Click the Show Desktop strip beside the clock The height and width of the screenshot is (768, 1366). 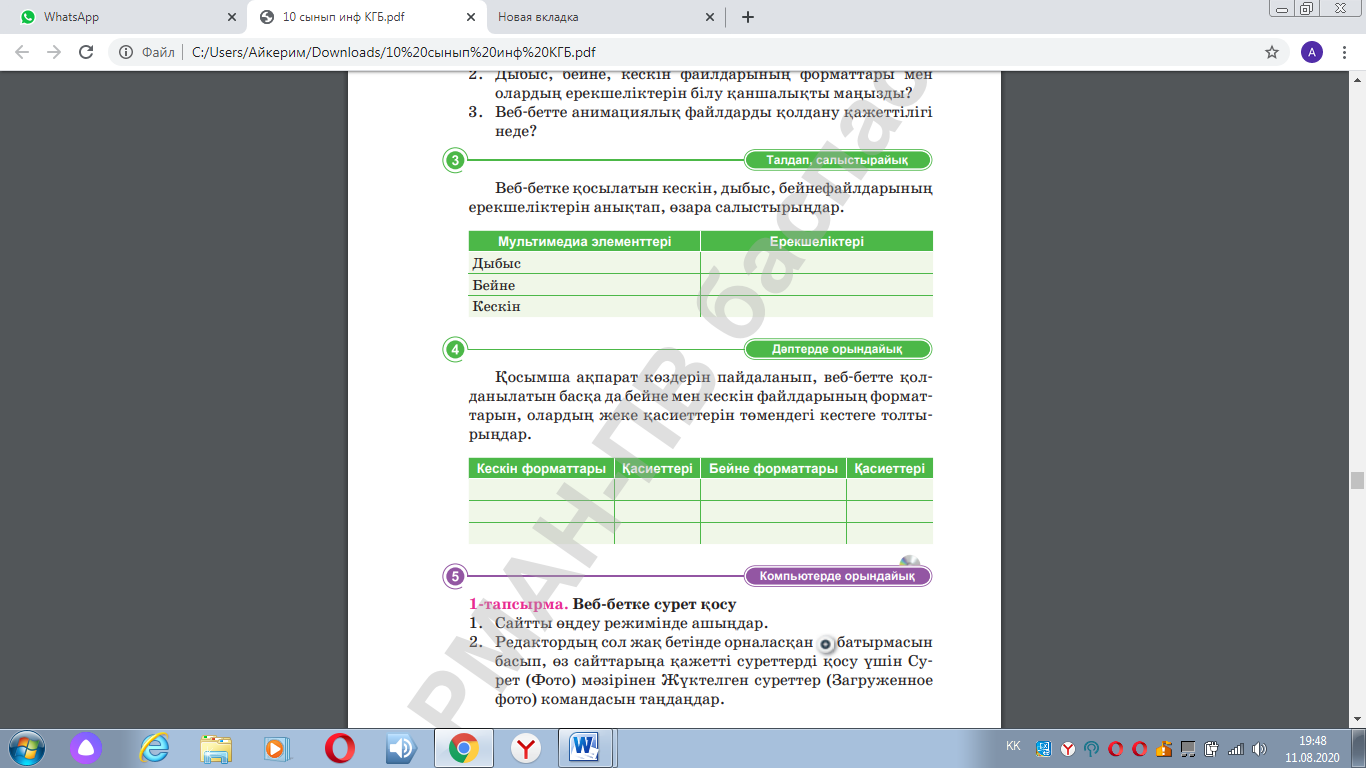coord(1359,748)
